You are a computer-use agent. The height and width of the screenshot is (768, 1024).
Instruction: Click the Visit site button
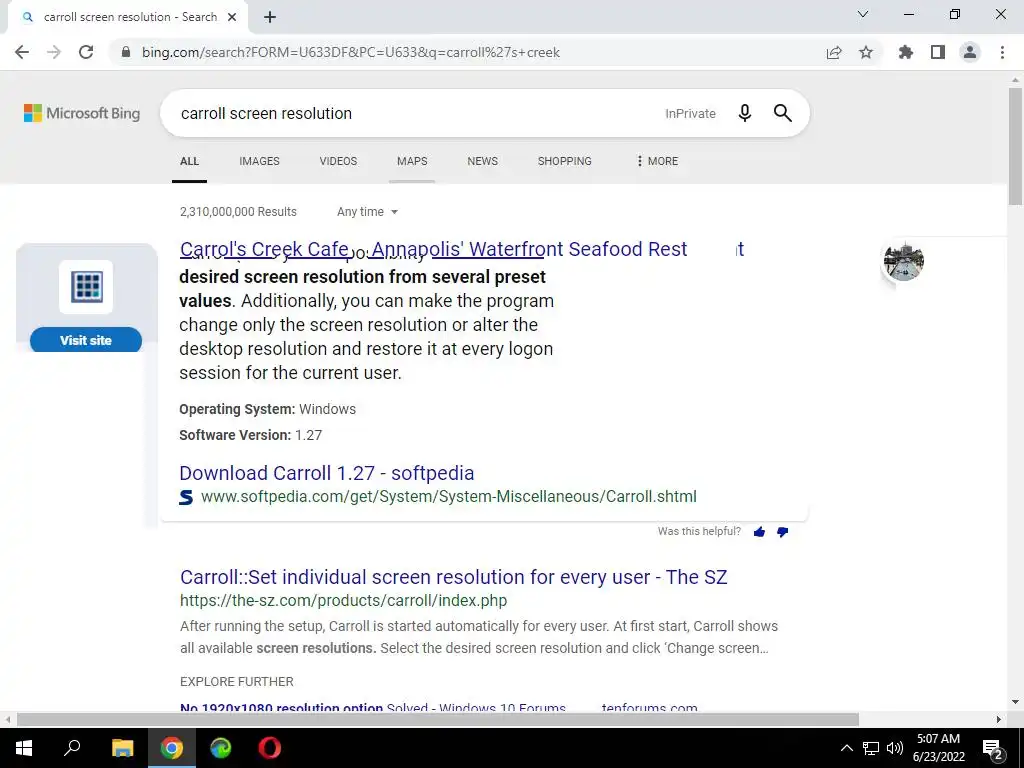coord(86,340)
